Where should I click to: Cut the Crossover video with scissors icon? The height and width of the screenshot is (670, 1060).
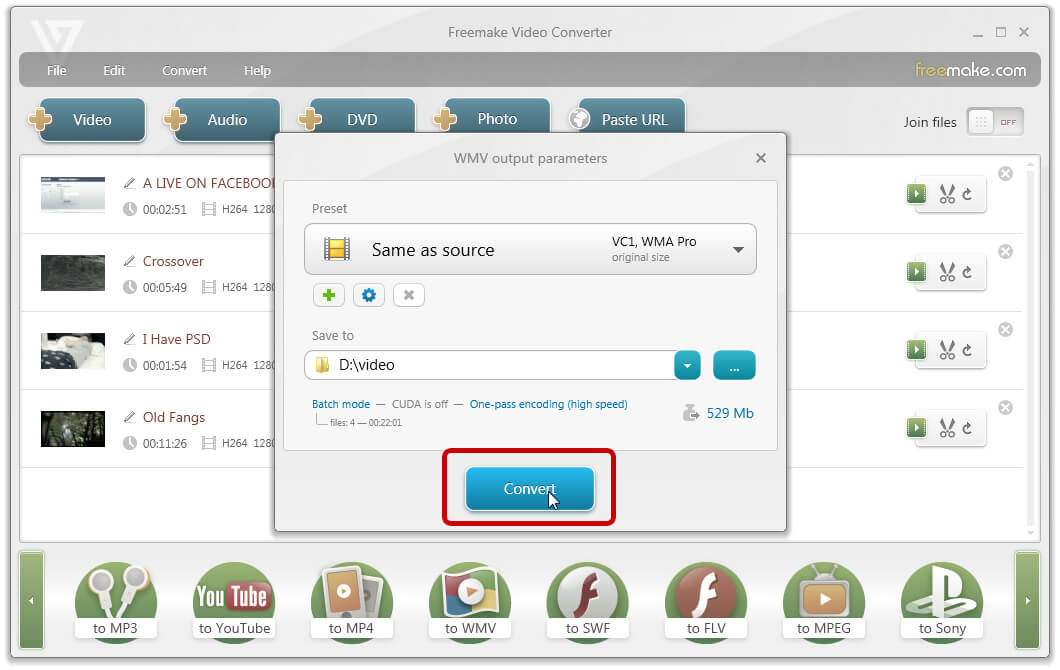pyautogui.click(x=946, y=272)
